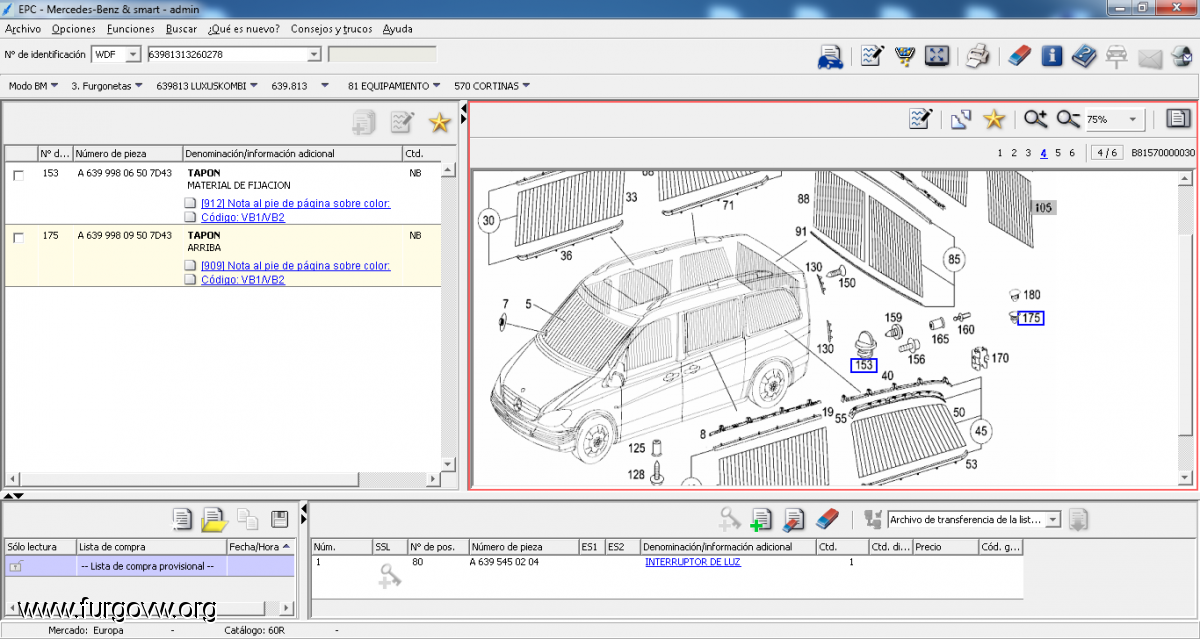Print using the printer icon

(978, 56)
